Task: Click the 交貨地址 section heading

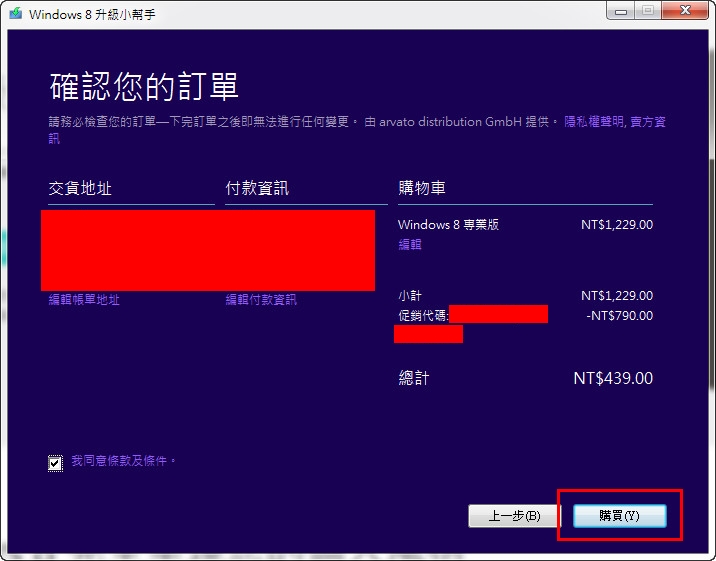Action: [80, 188]
